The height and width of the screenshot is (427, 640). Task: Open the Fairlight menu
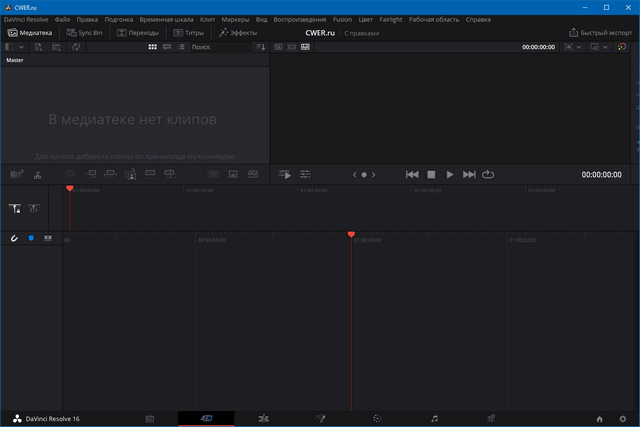[390, 19]
